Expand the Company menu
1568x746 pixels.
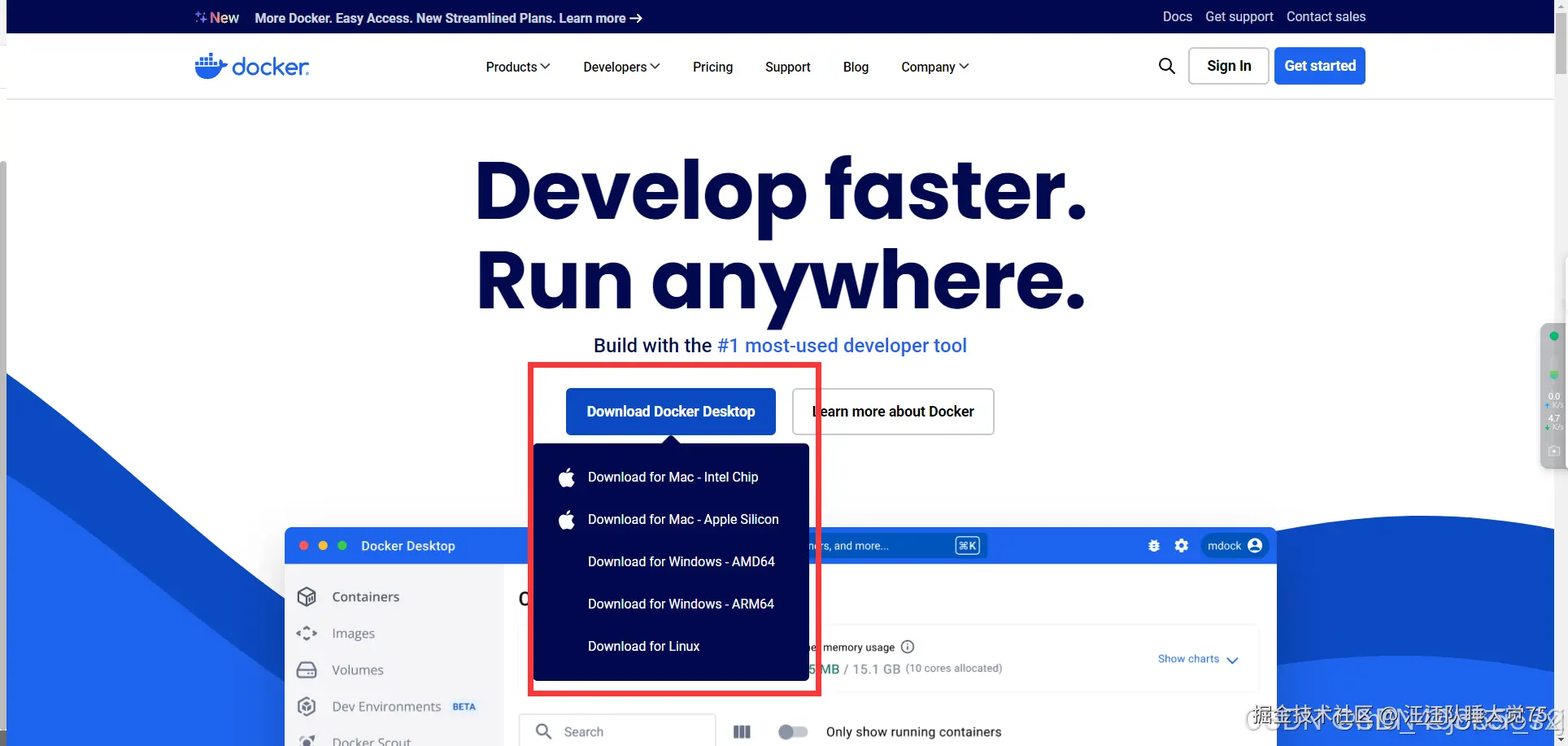pyautogui.click(x=934, y=67)
